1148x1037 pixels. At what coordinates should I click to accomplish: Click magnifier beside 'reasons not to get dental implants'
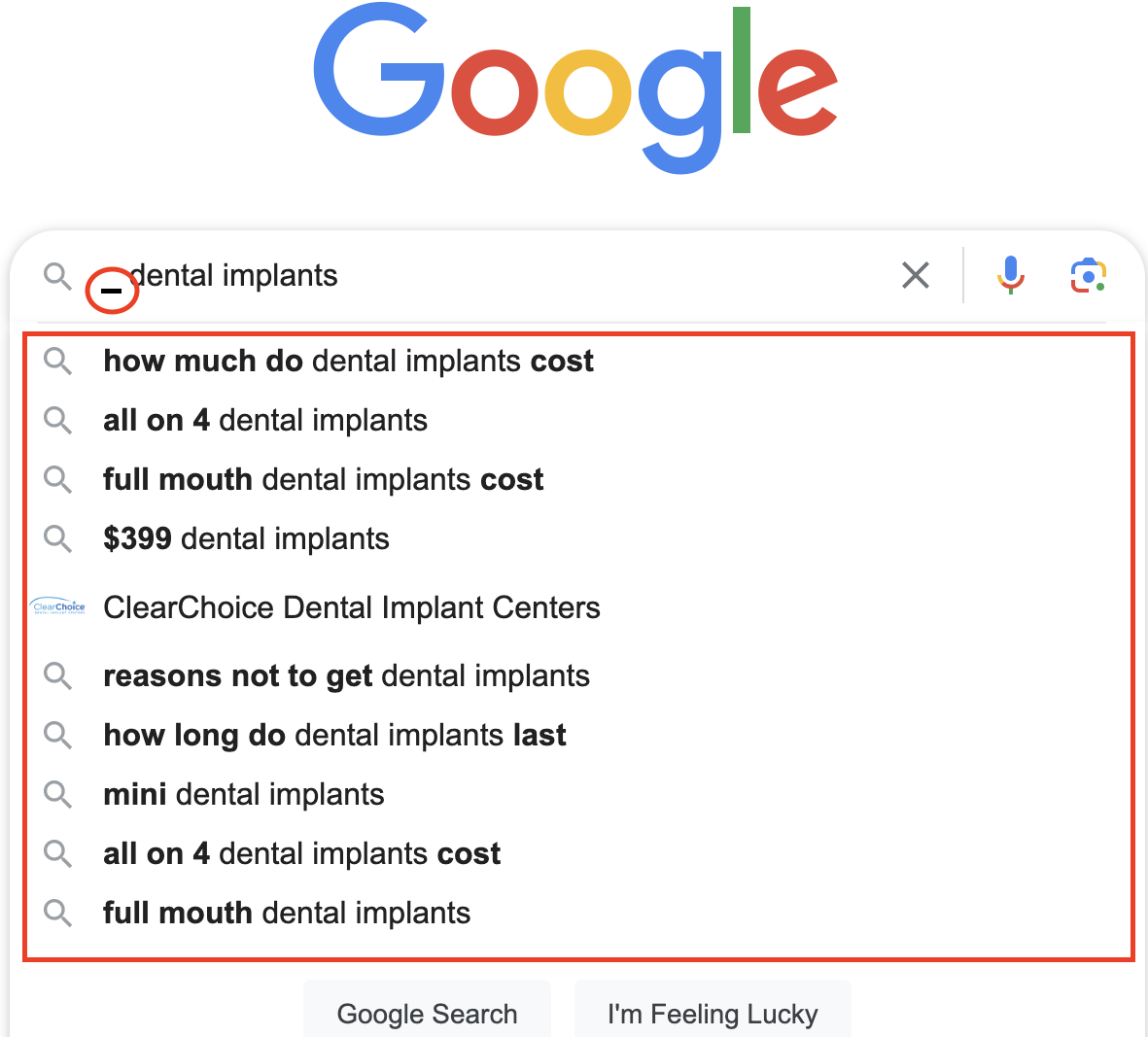pos(57,675)
